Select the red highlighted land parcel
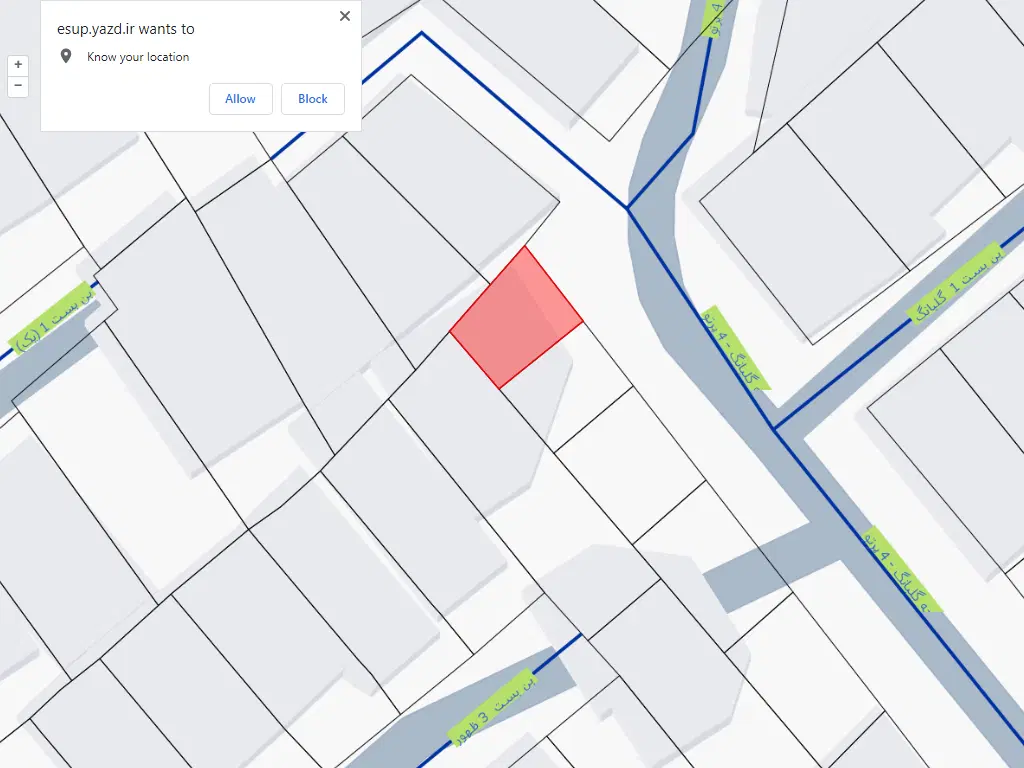1024x768 pixels. (x=516, y=318)
